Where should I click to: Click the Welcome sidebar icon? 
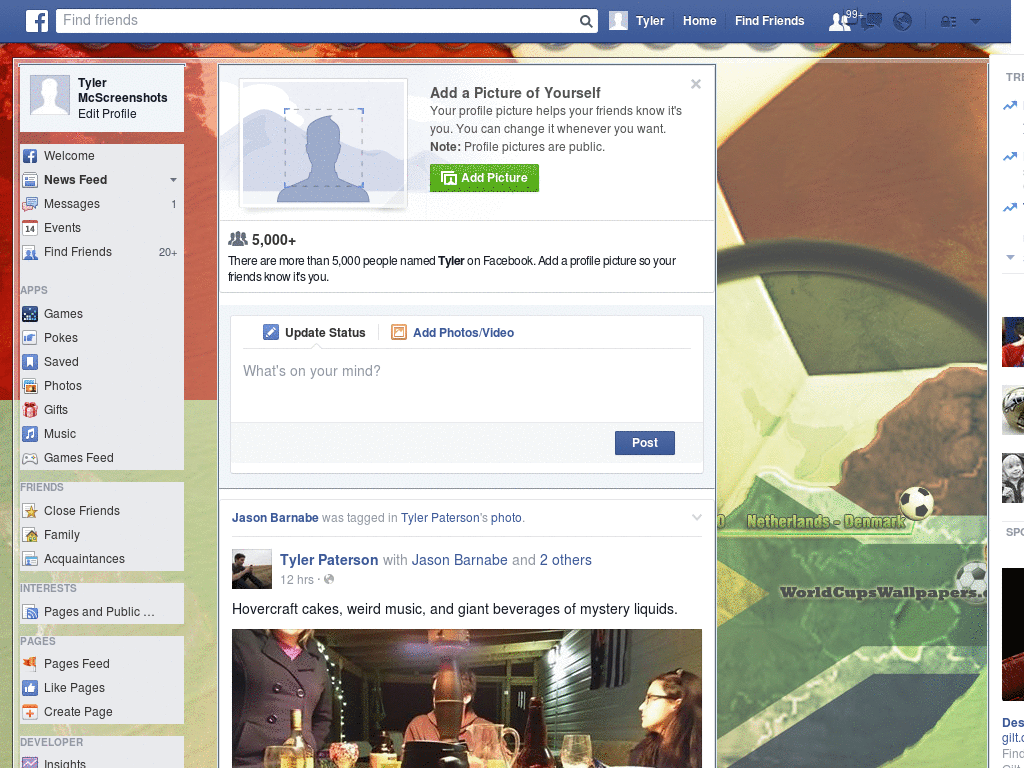point(30,156)
